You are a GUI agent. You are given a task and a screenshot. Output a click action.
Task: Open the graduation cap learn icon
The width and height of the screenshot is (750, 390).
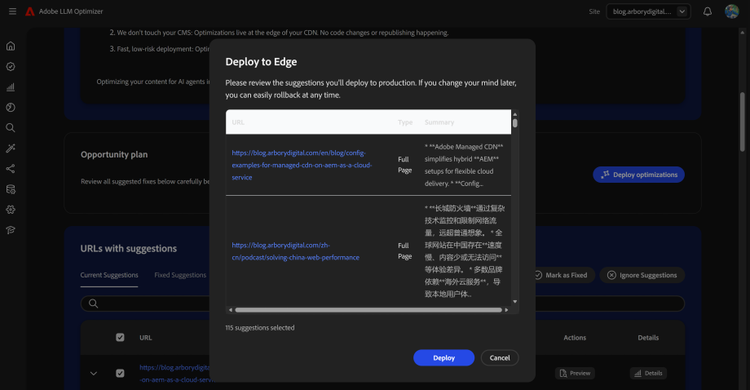(x=11, y=230)
